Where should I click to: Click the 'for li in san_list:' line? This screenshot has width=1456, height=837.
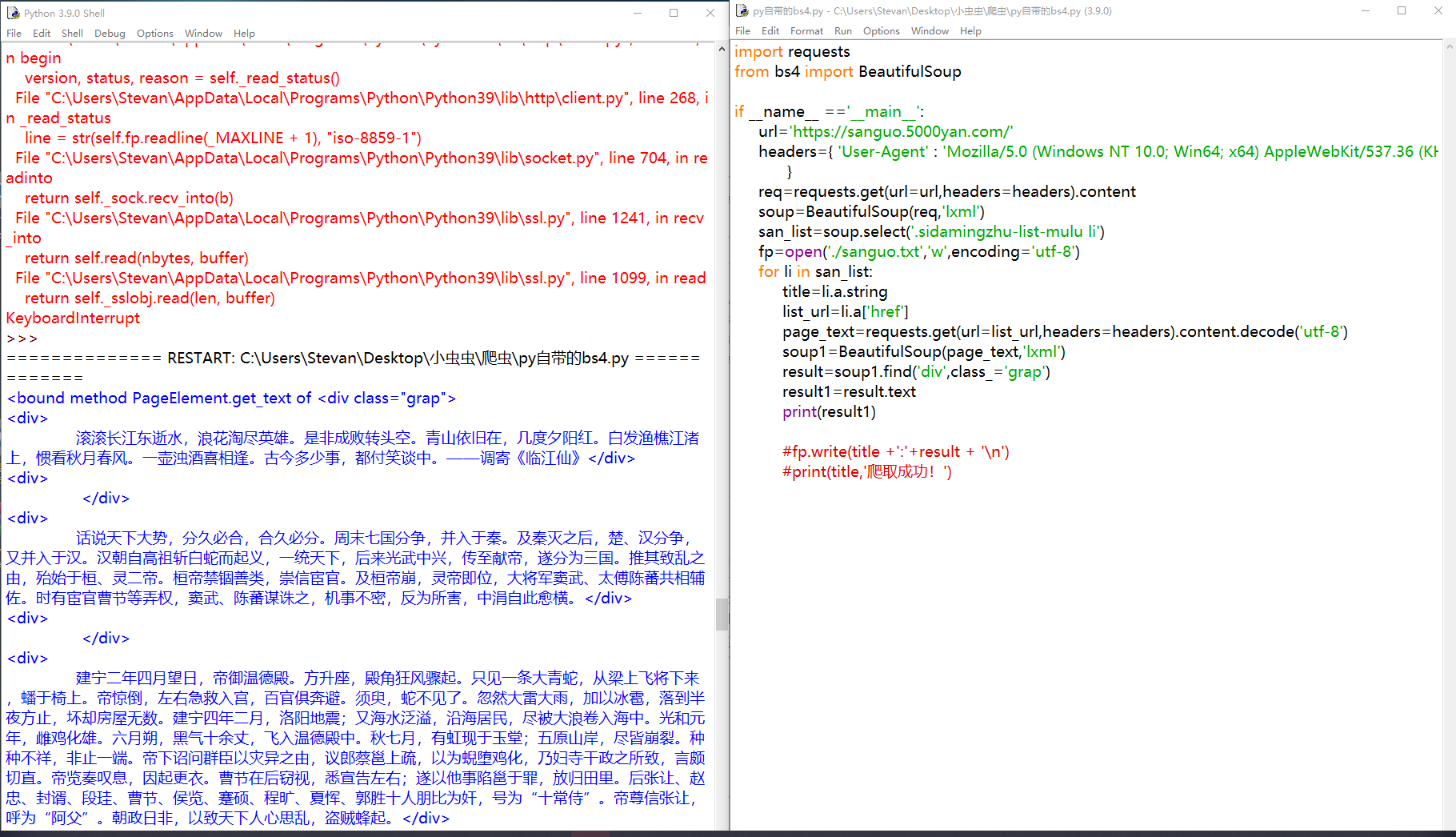pos(815,271)
